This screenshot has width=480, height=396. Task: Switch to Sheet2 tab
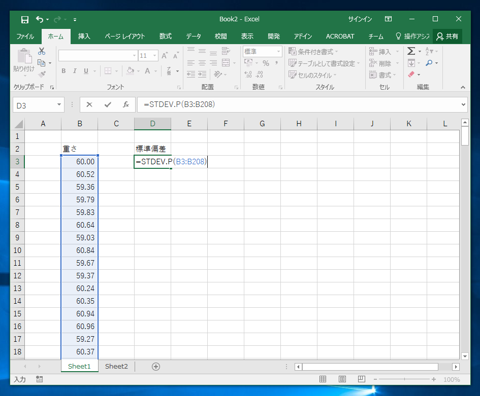[116, 366]
